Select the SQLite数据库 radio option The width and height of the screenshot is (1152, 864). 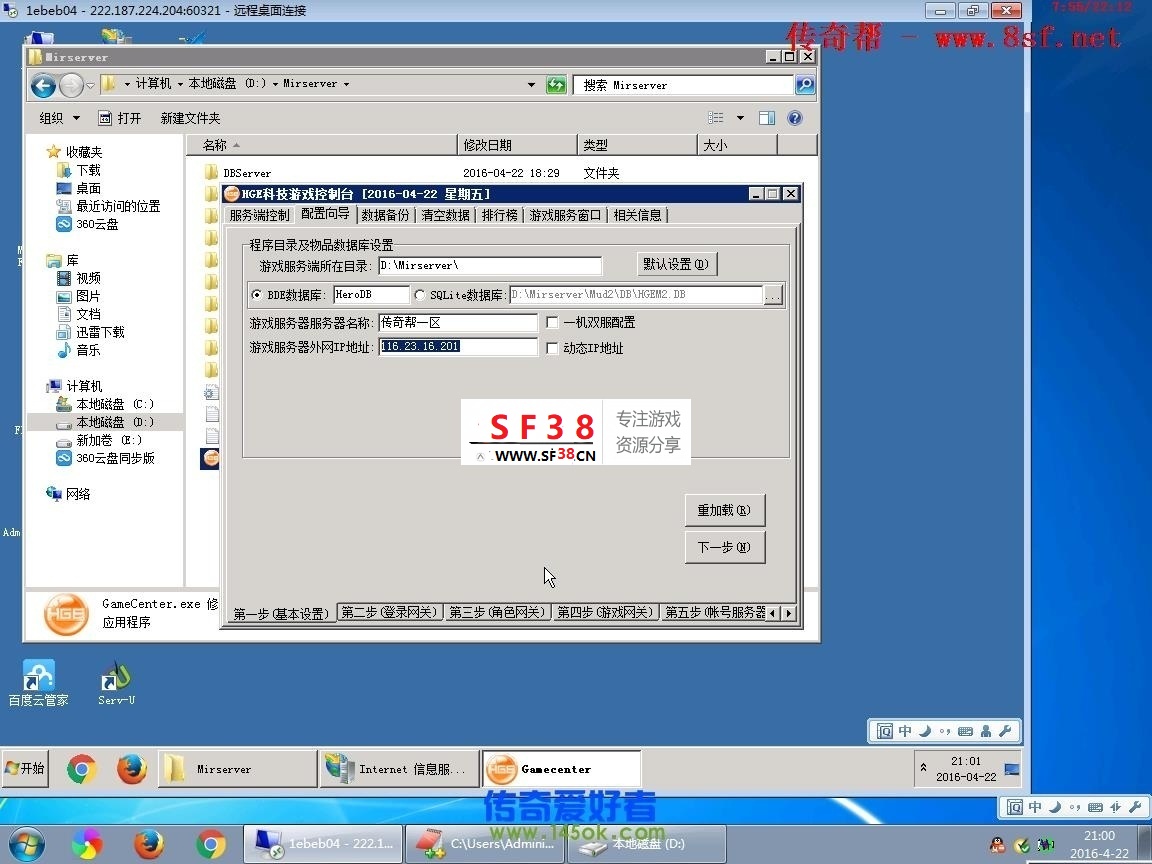click(x=420, y=295)
